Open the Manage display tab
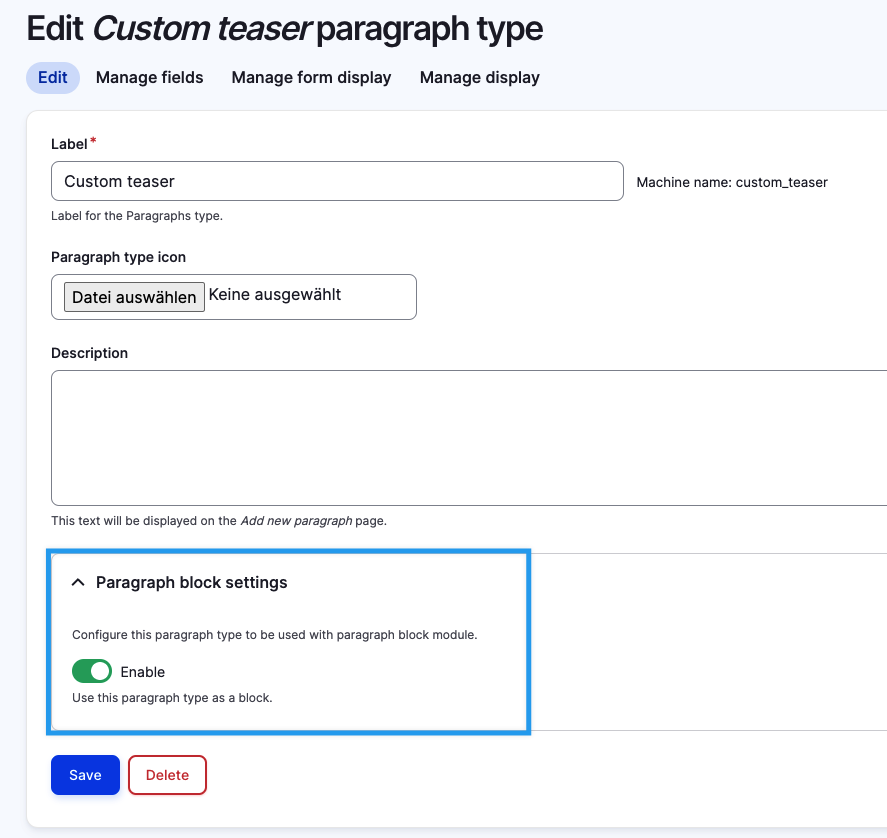The image size is (887, 838). 479,77
